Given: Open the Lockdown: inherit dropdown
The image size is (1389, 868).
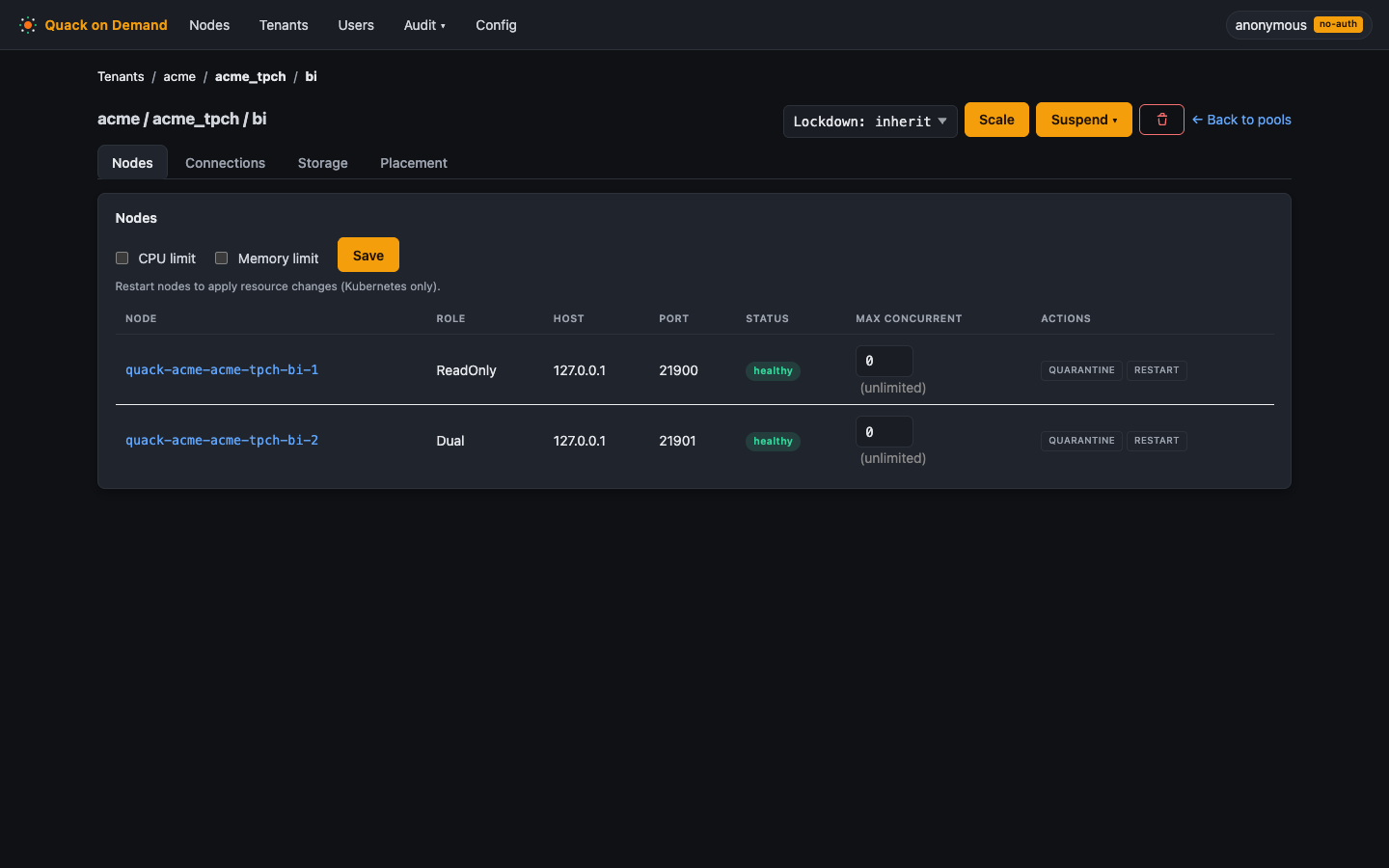Looking at the screenshot, I should point(870,122).
